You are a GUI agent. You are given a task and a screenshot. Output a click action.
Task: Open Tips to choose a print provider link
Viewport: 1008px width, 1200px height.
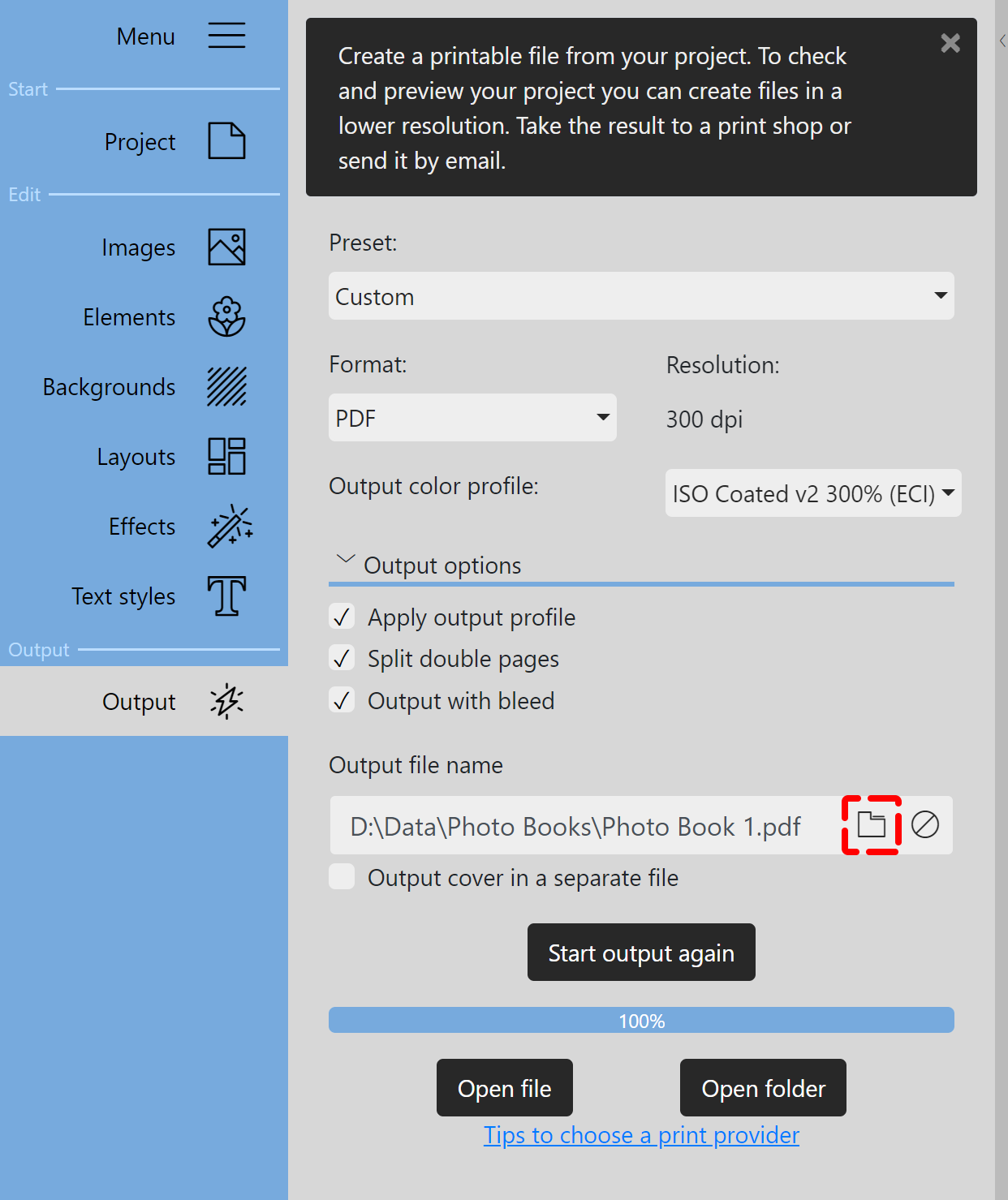point(641,1135)
